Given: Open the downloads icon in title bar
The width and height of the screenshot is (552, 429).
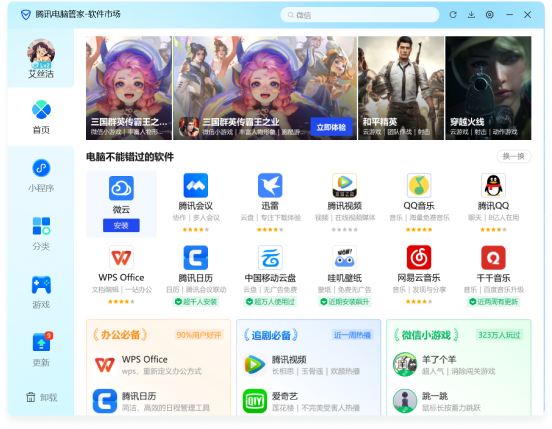Looking at the screenshot, I should [x=471, y=15].
